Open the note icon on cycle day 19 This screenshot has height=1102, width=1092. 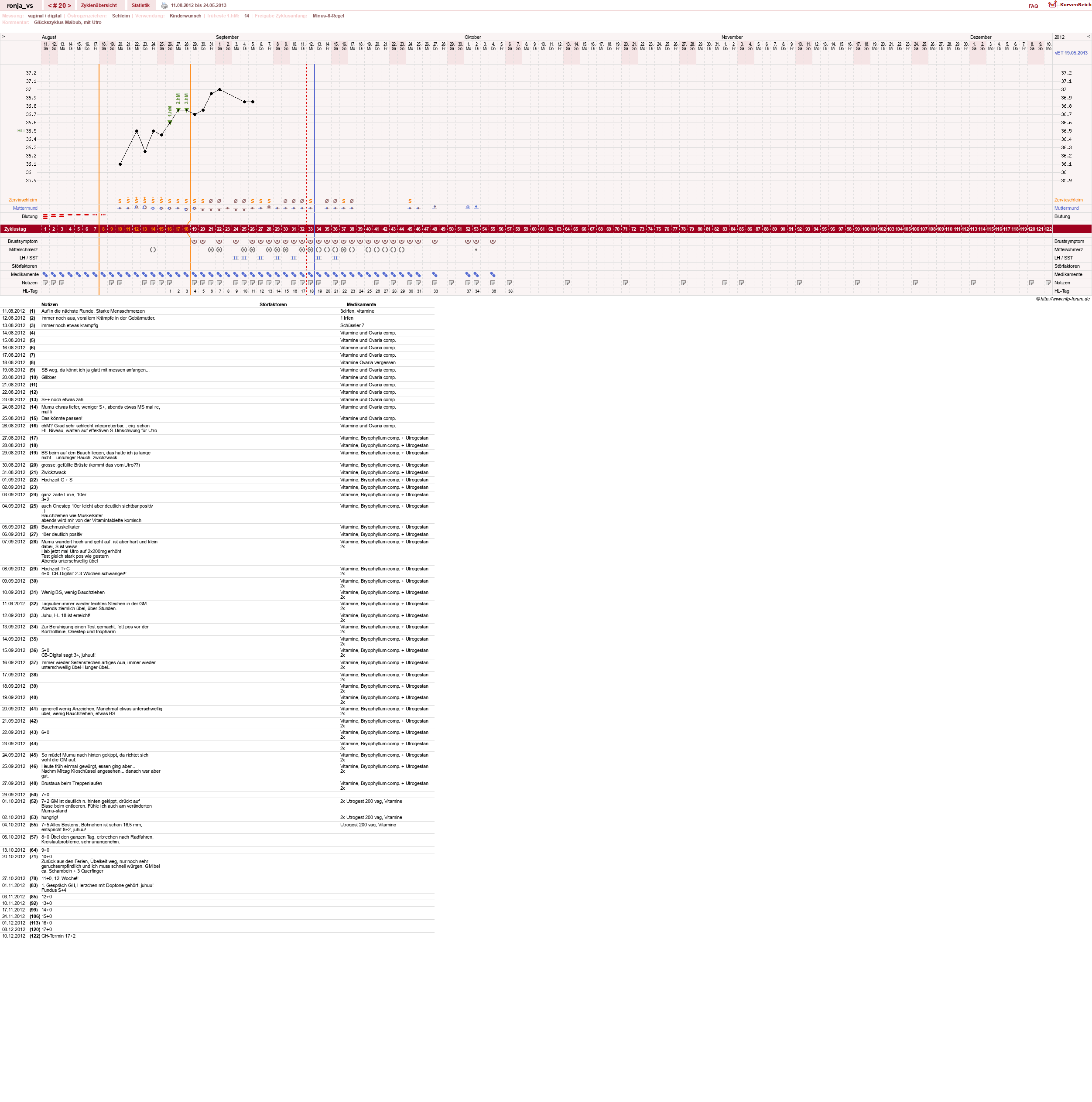coord(194,283)
